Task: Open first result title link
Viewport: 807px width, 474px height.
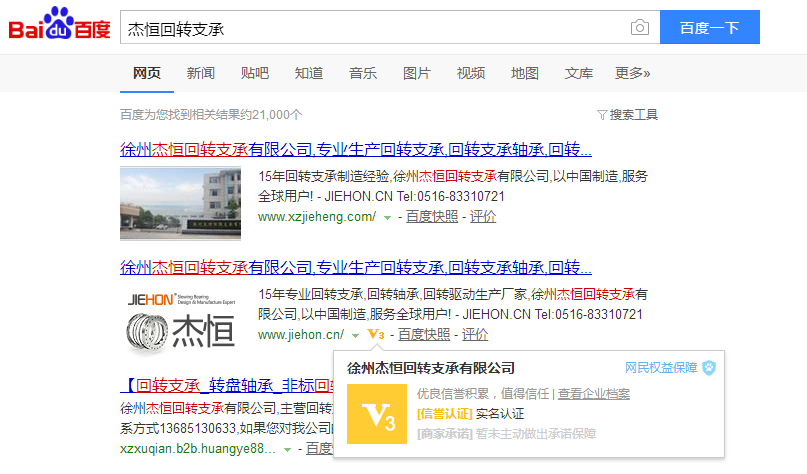Action: (x=356, y=149)
